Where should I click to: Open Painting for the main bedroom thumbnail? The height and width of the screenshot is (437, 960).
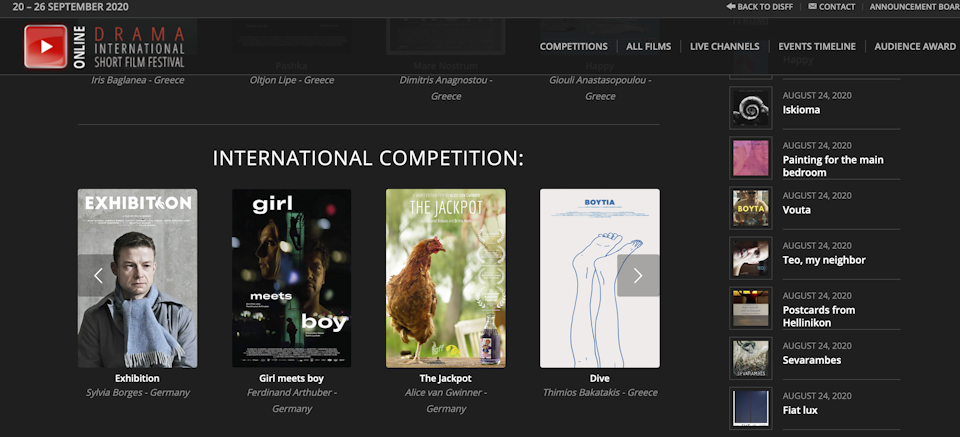coord(751,158)
